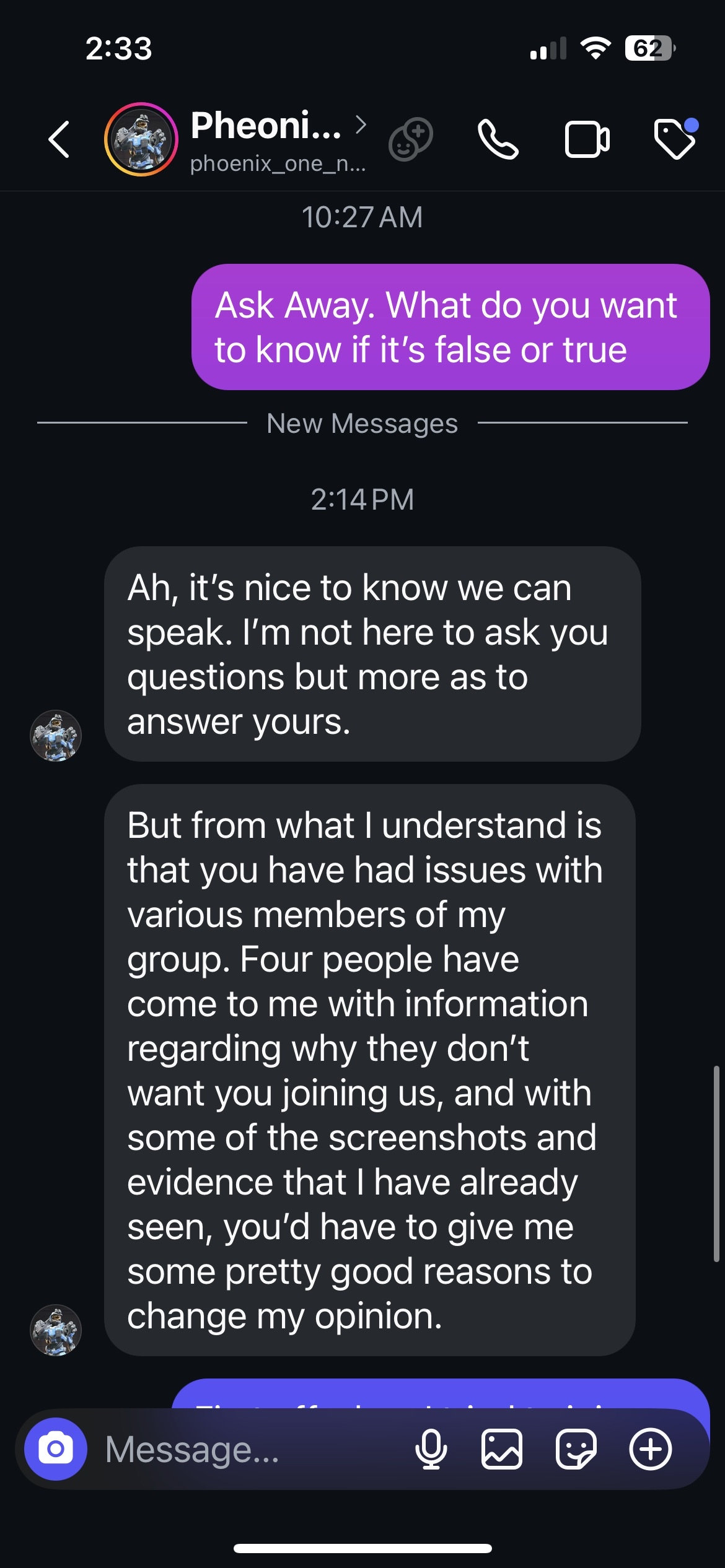Tap the purple "Ask Away" sent message
The image size is (725, 1568).
pyautogui.click(x=450, y=327)
